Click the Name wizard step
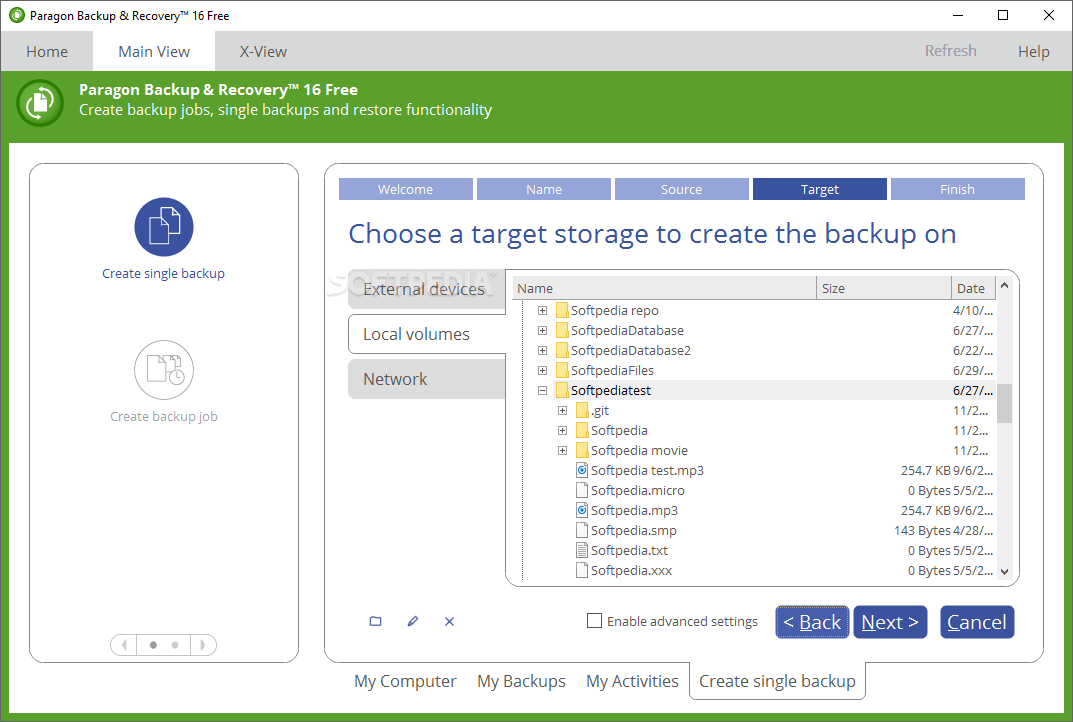1073x722 pixels. (x=544, y=189)
